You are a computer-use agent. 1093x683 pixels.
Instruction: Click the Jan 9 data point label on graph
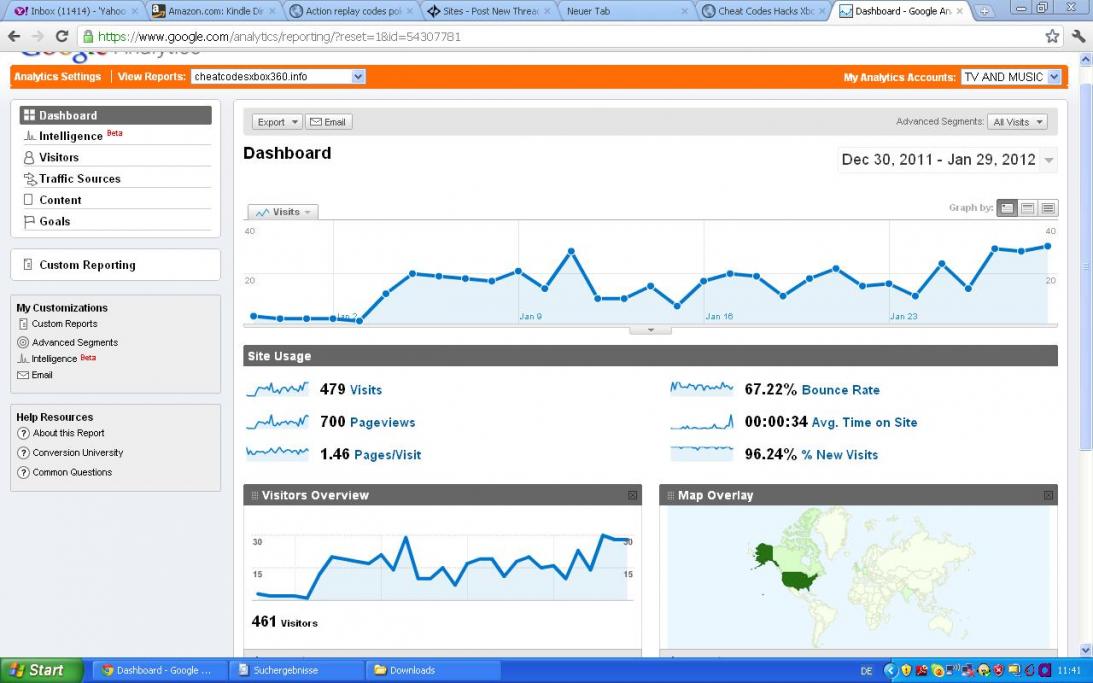[x=530, y=316]
